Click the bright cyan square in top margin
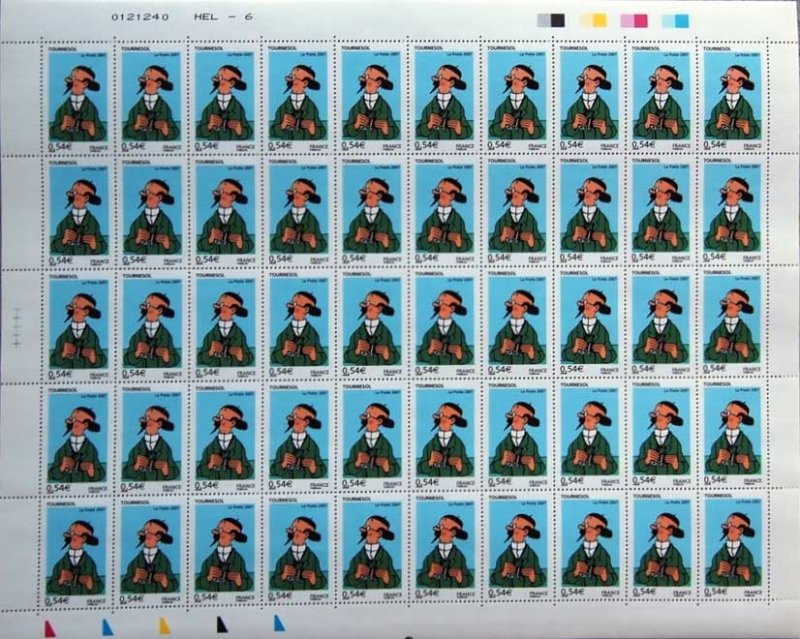Image resolution: width=800 pixels, height=639 pixels. 682,19
